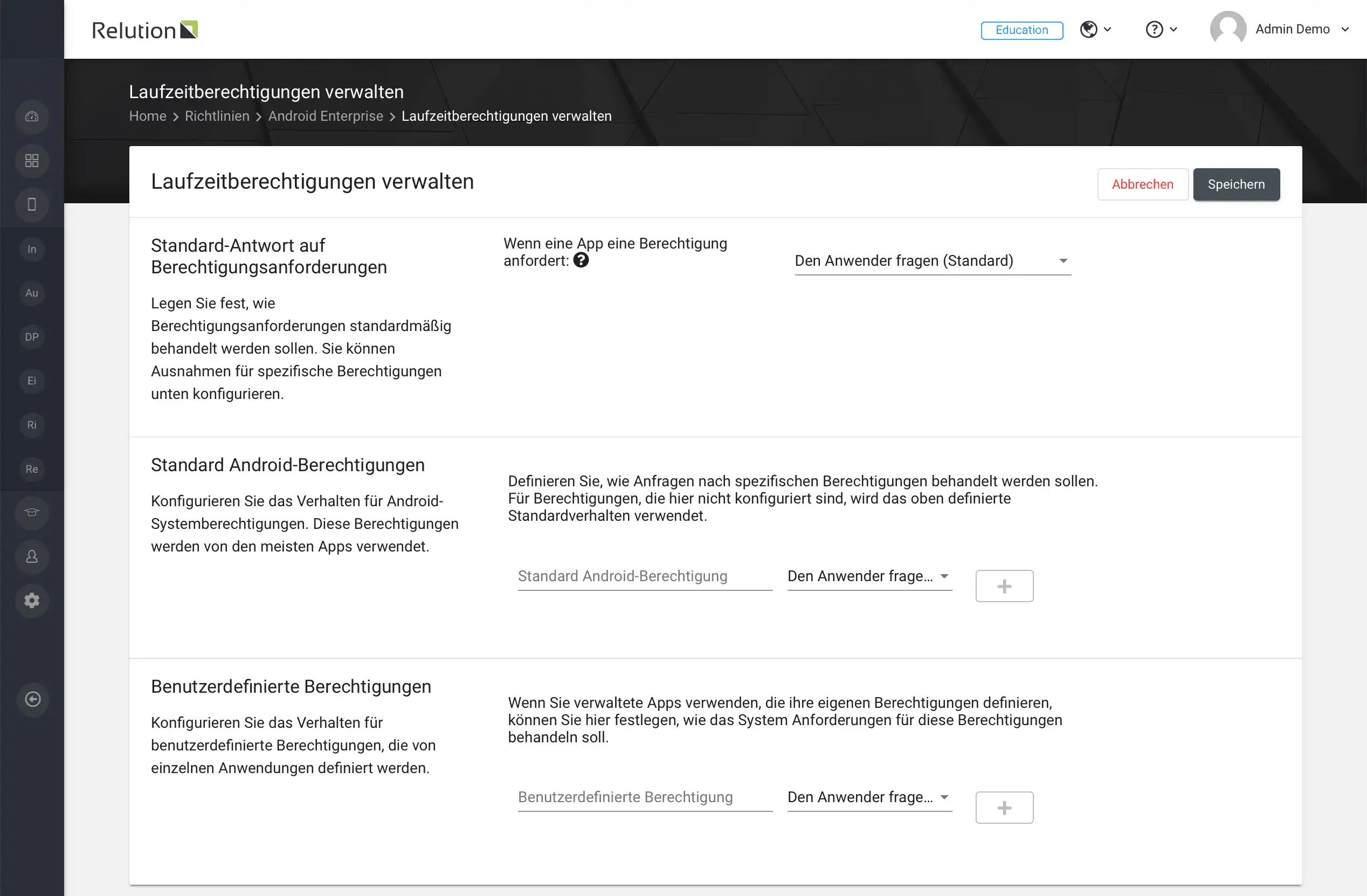Select the 'DP' sidebar item
This screenshot has height=896, width=1367.
pos(32,337)
